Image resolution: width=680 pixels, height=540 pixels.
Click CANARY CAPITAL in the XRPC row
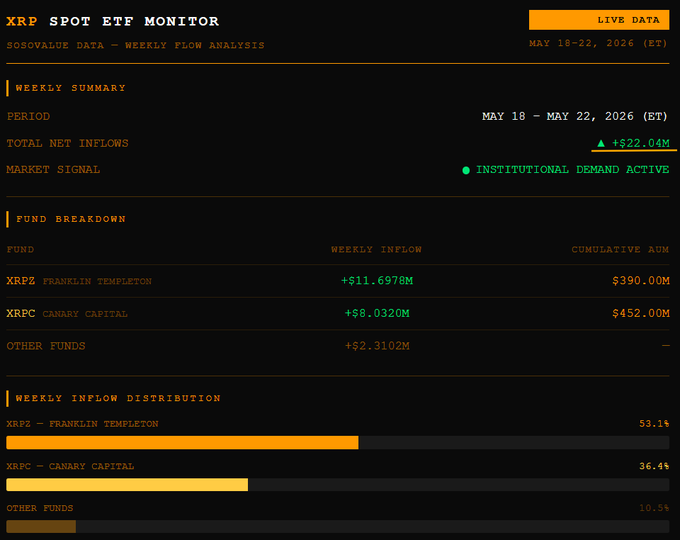(x=85, y=314)
